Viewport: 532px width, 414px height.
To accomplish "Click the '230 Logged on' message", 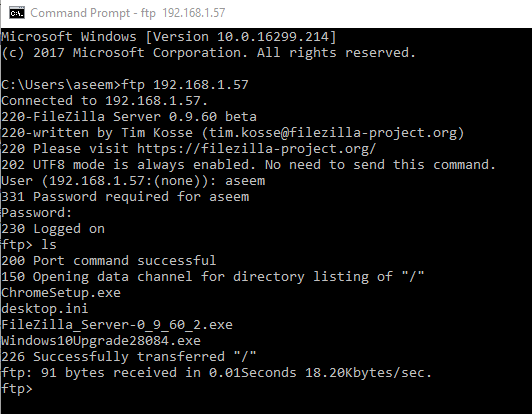I will pos(53,229).
